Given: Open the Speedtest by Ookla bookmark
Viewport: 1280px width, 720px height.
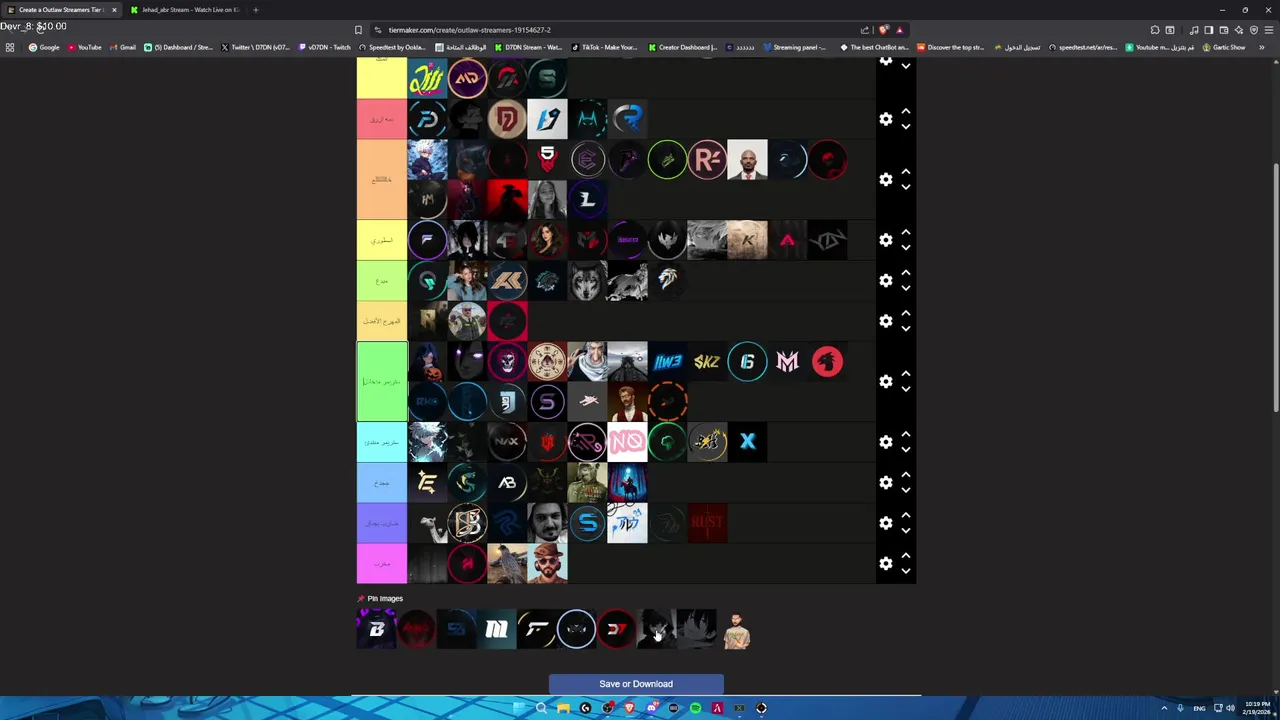Looking at the screenshot, I should (392, 47).
